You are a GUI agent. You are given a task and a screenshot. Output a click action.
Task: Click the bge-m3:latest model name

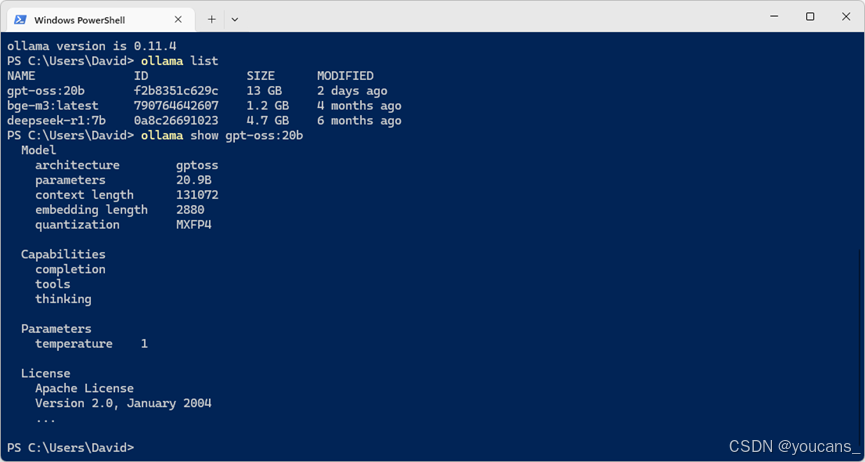click(53, 105)
